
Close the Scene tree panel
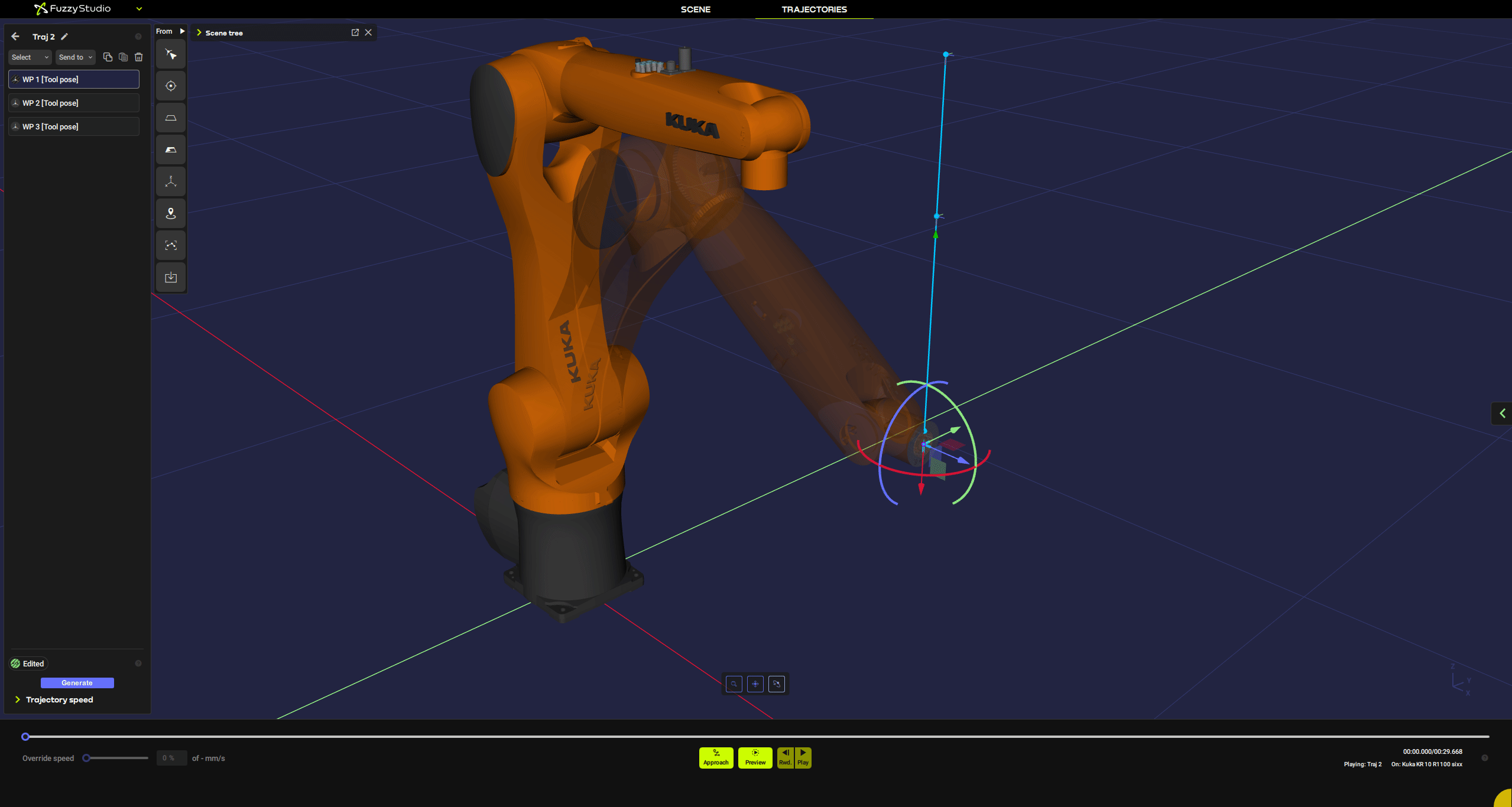tap(368, 32)
